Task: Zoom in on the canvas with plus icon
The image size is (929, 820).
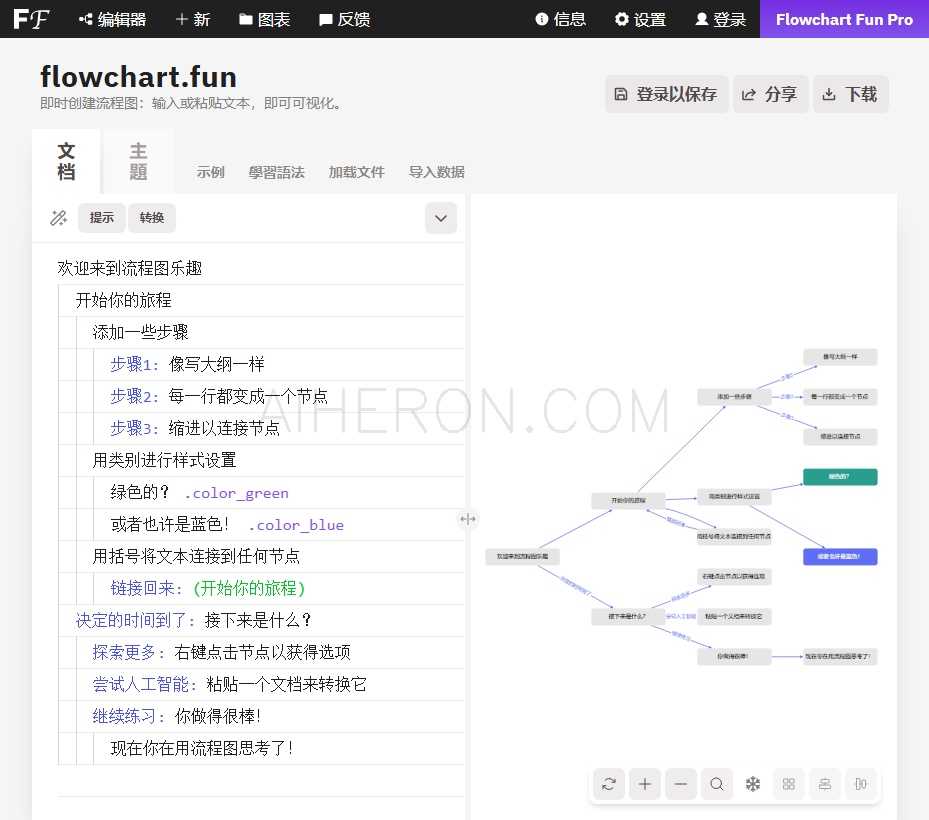Action: tap(645, 784)
